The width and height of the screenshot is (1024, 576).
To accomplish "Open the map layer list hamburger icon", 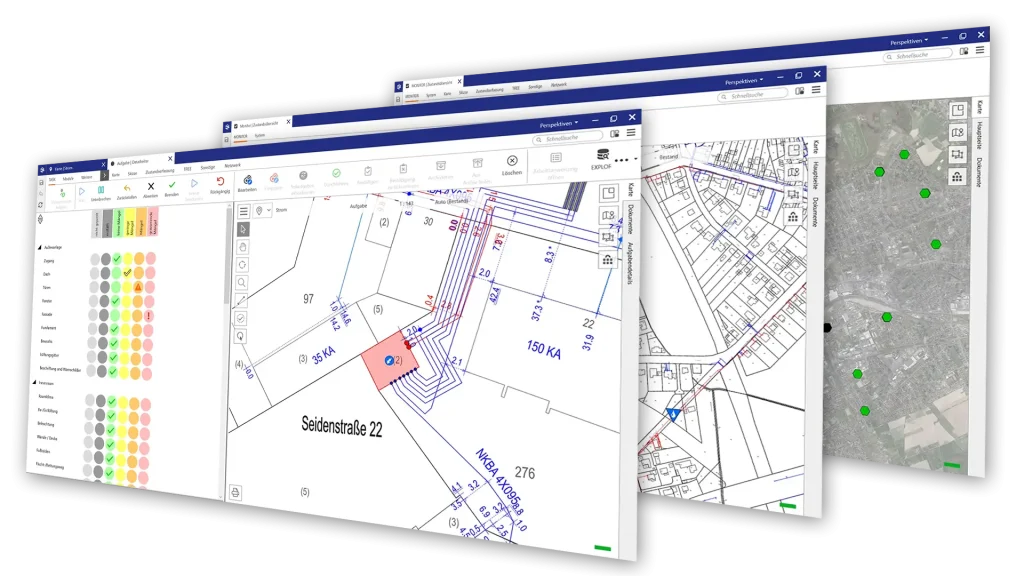I will 244,211.
